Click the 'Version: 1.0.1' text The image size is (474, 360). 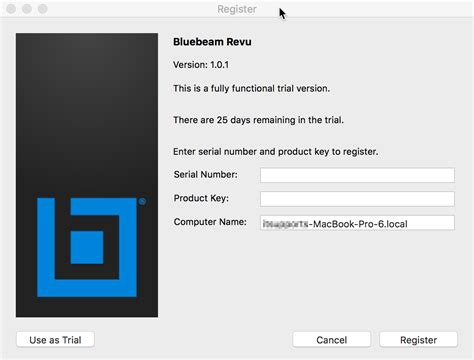pos(201,65)
